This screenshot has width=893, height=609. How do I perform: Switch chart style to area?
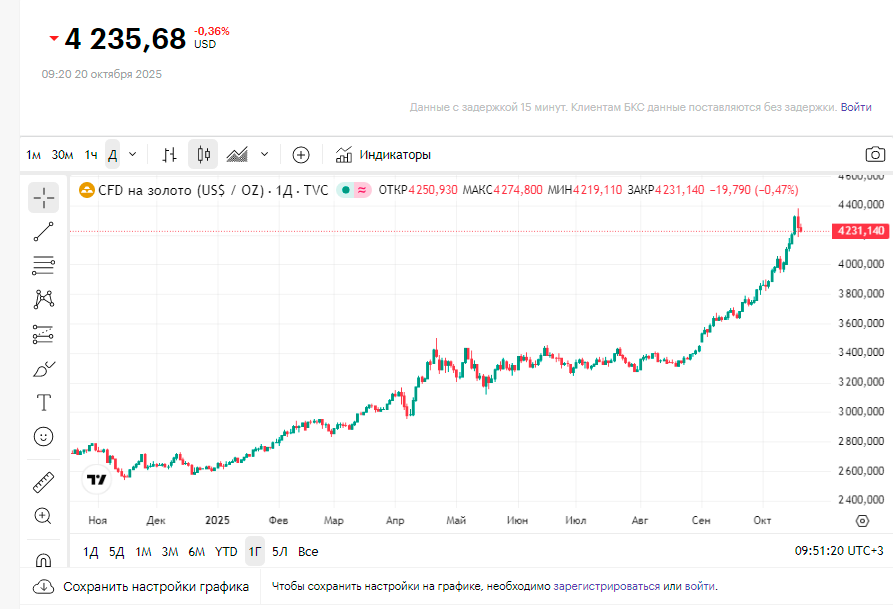(x=237, y=154)
